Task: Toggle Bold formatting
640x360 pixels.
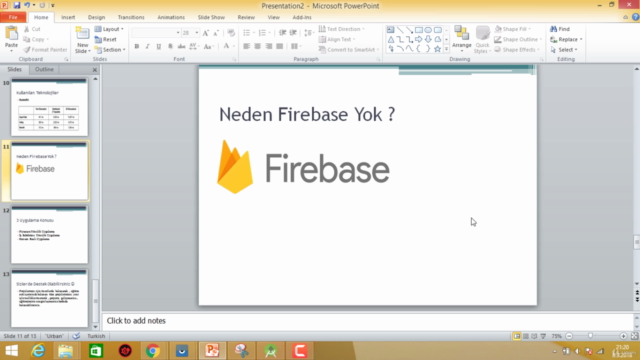Action: [137, 47]
